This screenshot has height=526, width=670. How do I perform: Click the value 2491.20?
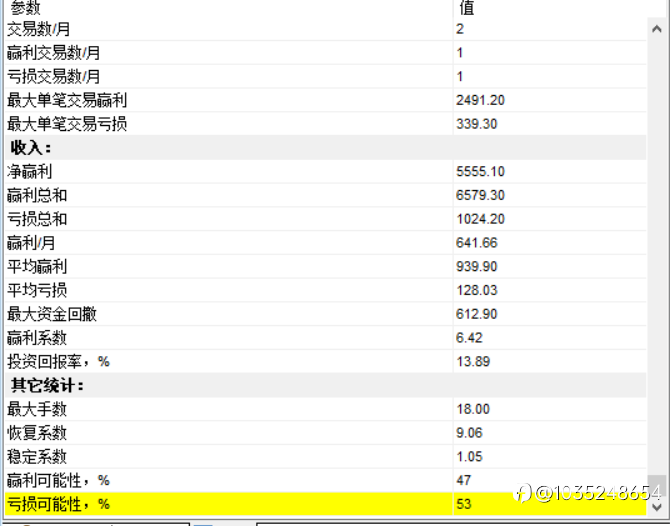(x=480, y=100)
